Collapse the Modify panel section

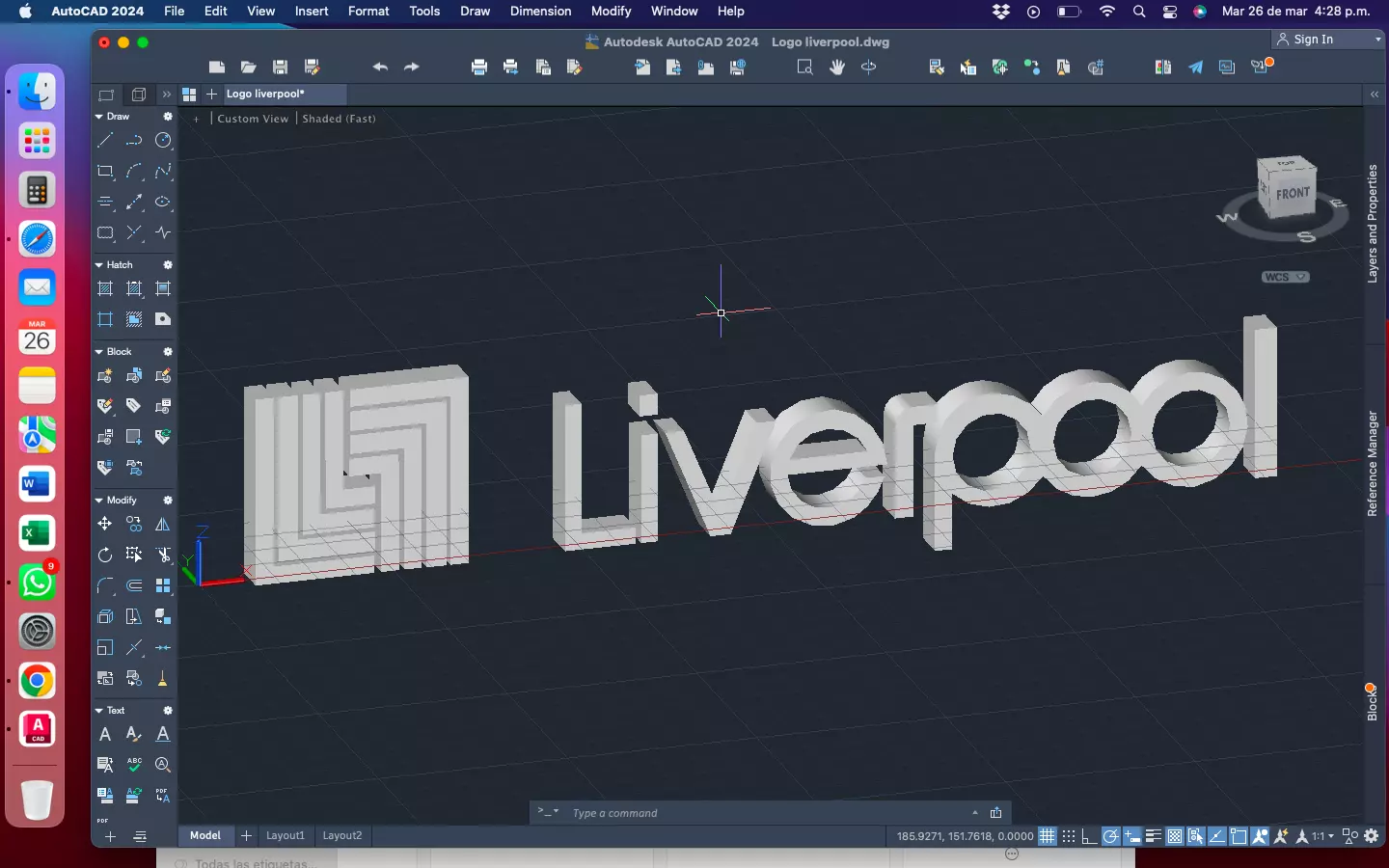pyautogui.click(x=99, y=501)
